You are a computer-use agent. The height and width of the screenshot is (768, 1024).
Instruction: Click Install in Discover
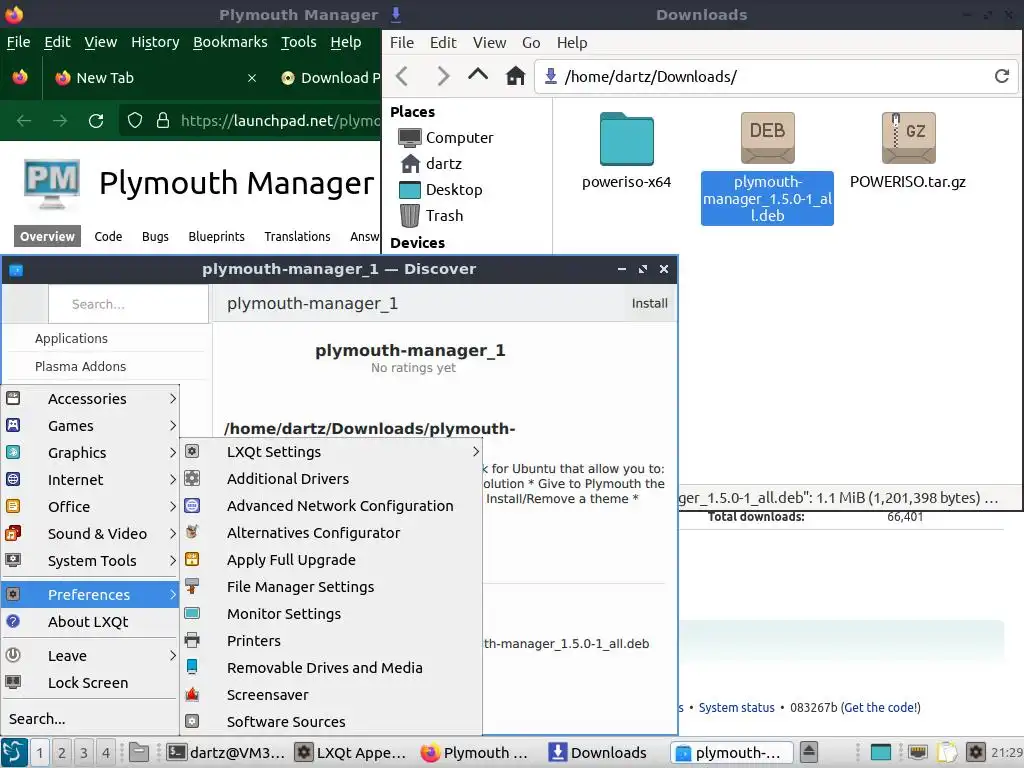[649, 303]
